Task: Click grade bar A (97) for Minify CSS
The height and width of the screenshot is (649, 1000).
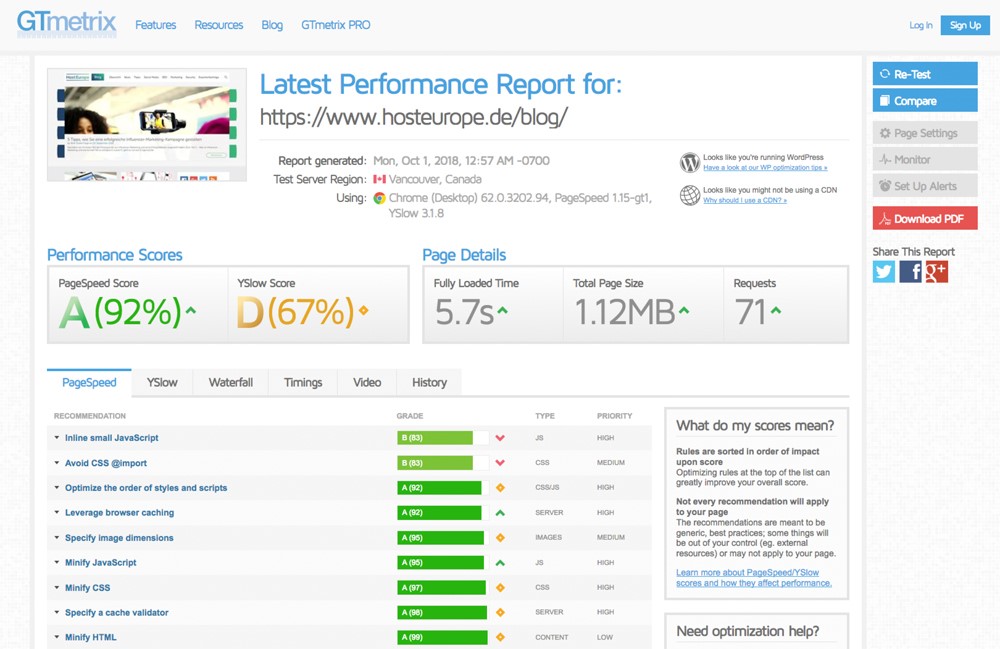Action: 443,587
